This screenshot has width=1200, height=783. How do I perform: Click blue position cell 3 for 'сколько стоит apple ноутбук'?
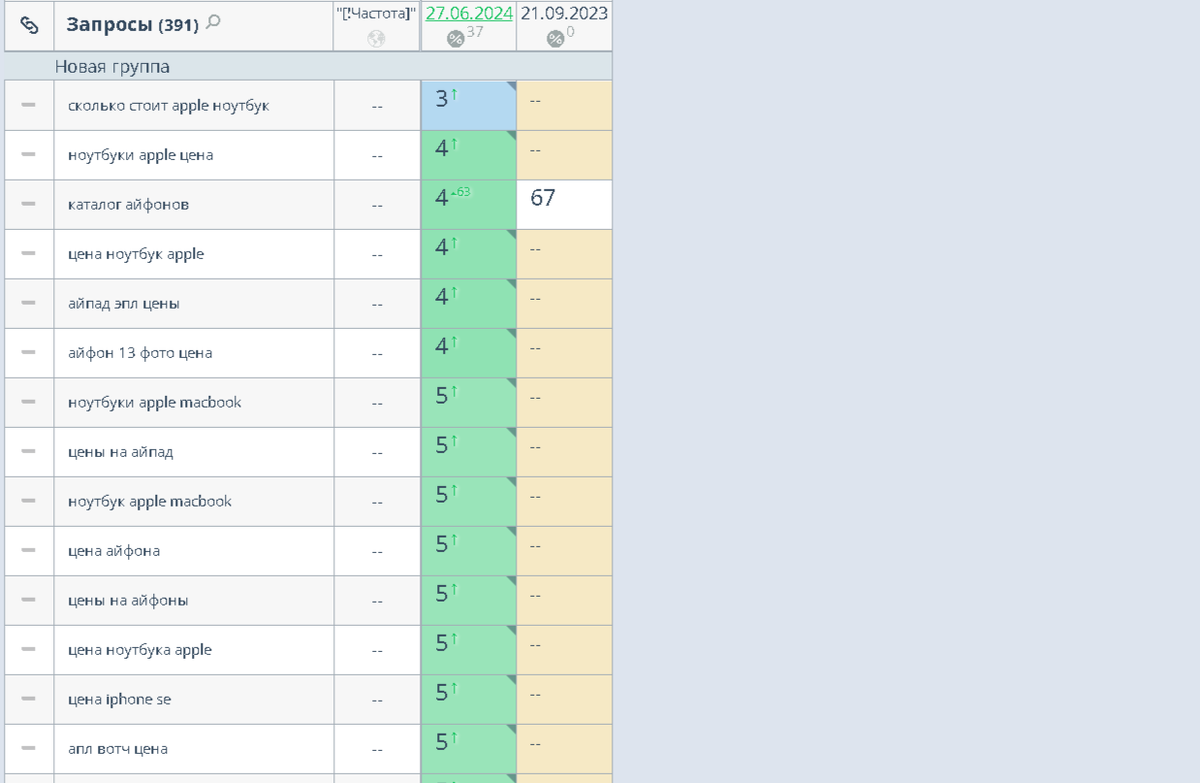coord(469,105)
